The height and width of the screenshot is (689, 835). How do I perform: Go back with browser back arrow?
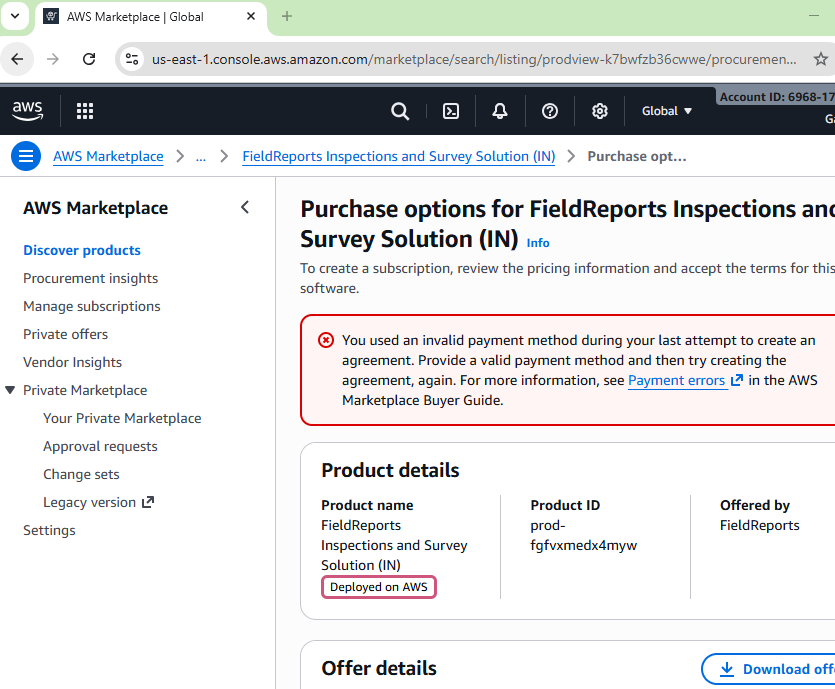(x=18, y=59)
